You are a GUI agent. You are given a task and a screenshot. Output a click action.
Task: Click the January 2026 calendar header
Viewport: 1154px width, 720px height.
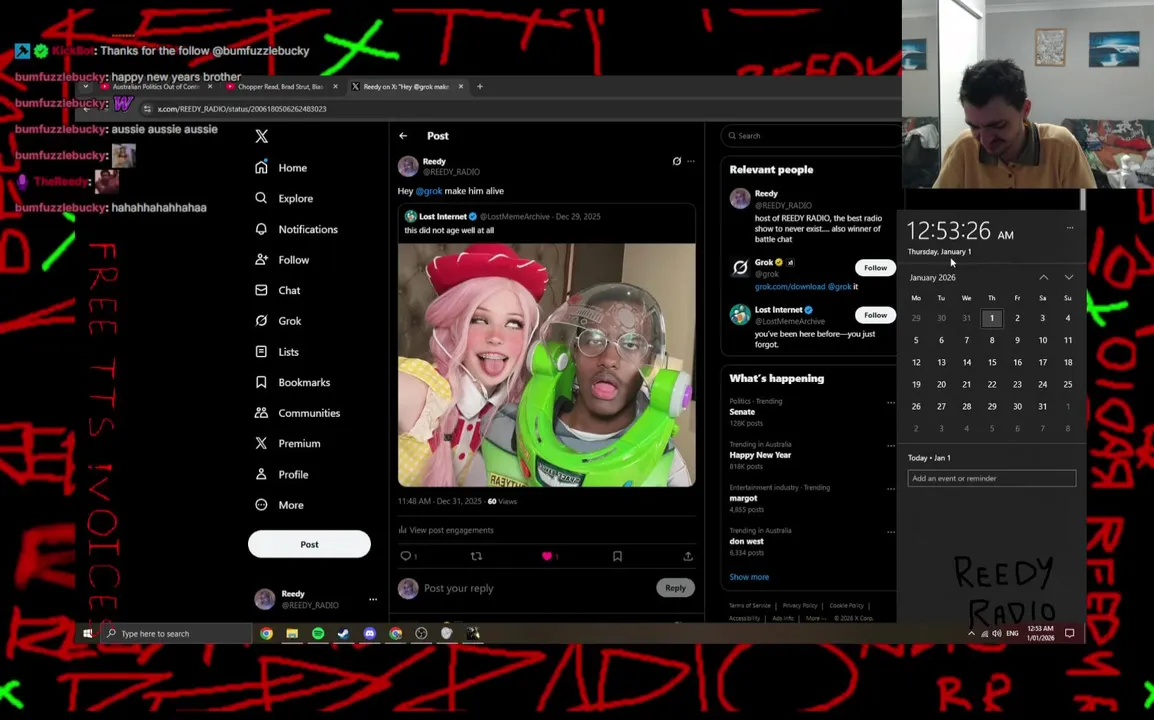[x=932, y=278]
